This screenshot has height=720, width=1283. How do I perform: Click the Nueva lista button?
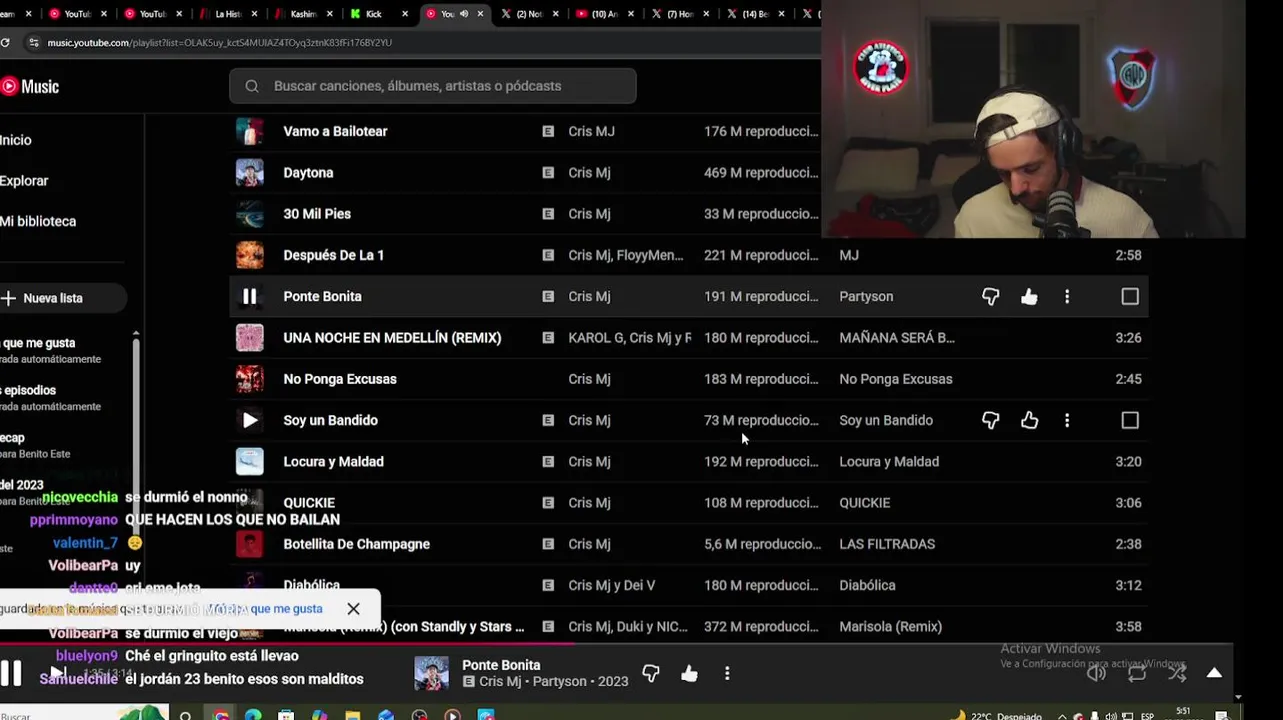(x=62, y=298)
